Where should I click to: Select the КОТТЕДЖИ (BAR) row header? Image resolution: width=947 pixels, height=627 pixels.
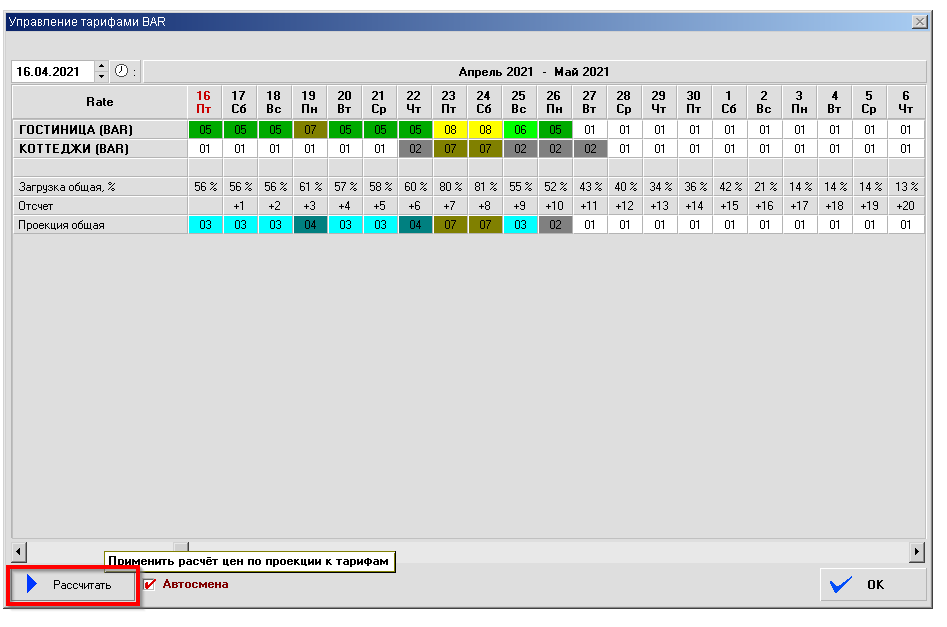click(99, 148)
